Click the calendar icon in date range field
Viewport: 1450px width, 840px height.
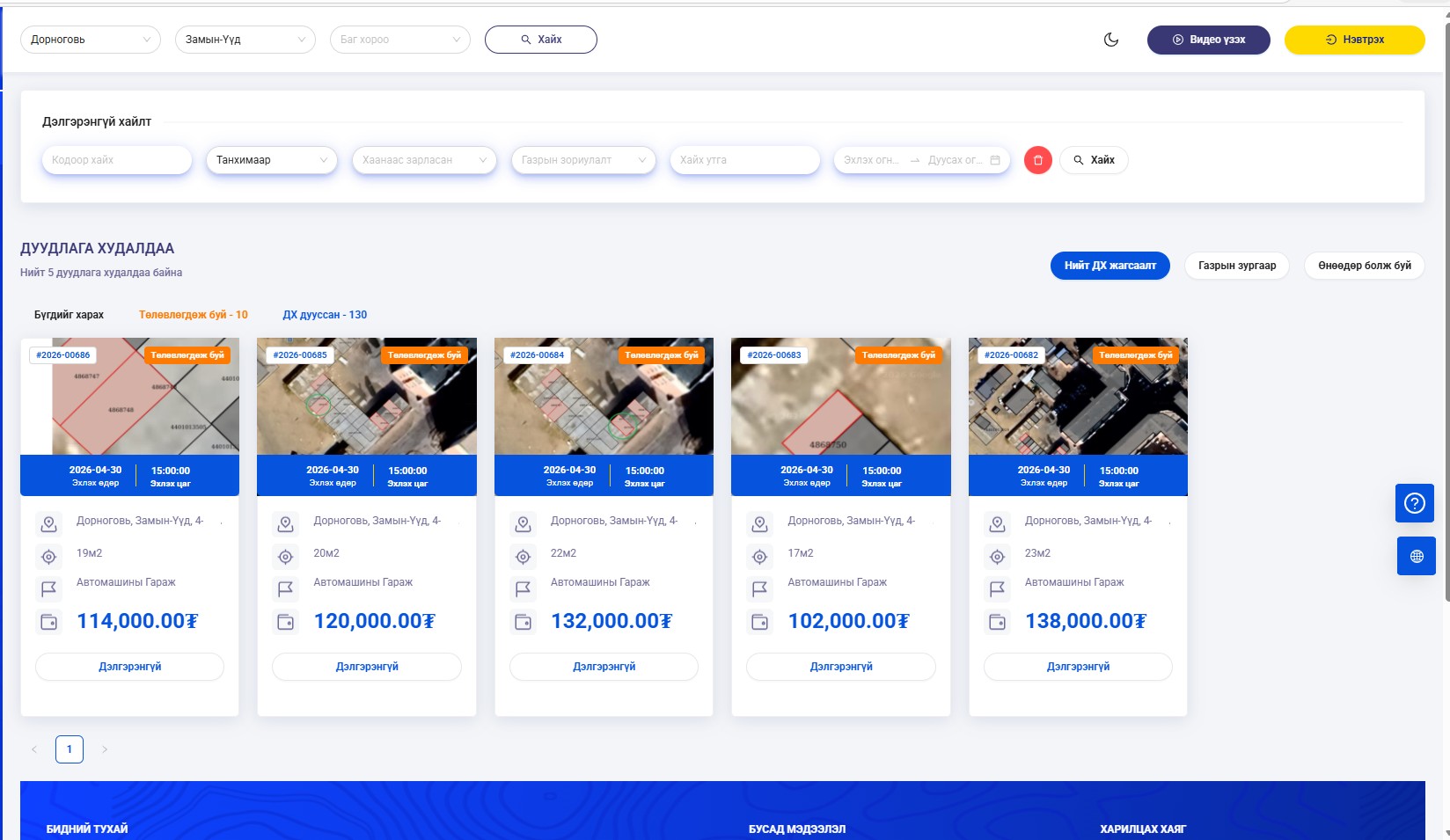tap(995, 160)
